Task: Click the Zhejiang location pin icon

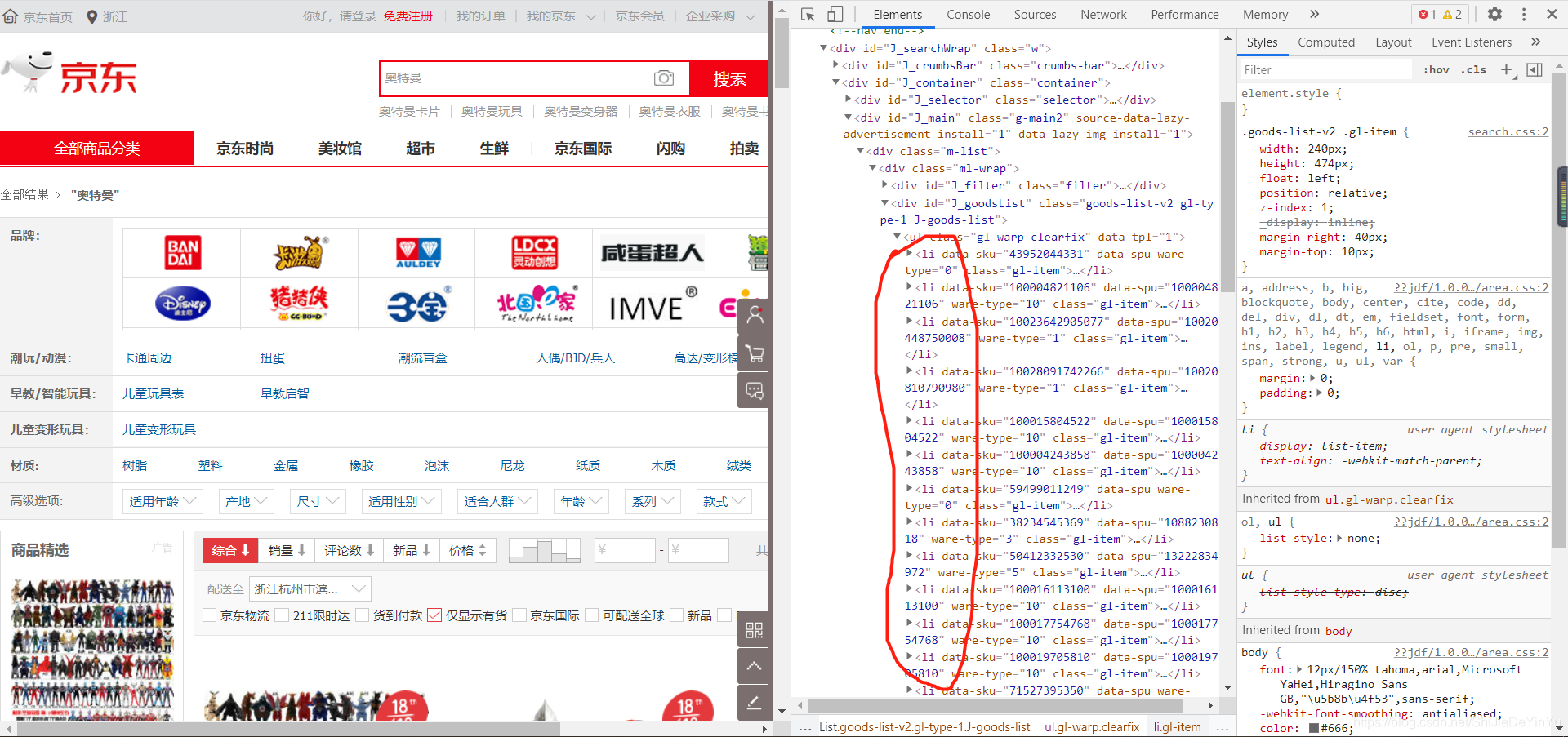Action: tap(92, 16)
